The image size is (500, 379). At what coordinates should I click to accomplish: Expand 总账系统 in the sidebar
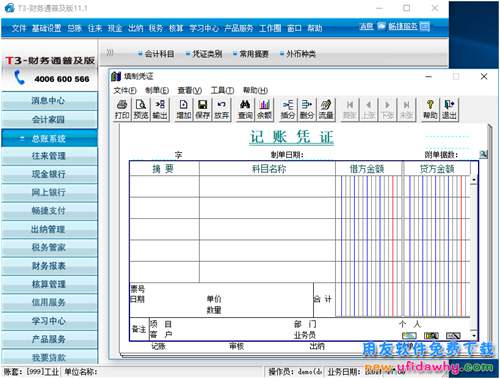pyautogui.click(x=49, y=138)
